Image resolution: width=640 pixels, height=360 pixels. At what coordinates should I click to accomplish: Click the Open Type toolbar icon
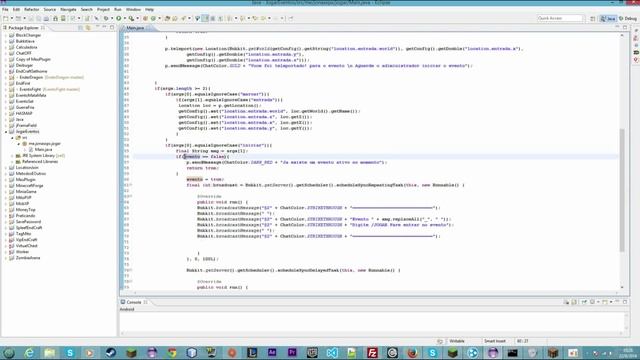[167, 18]
